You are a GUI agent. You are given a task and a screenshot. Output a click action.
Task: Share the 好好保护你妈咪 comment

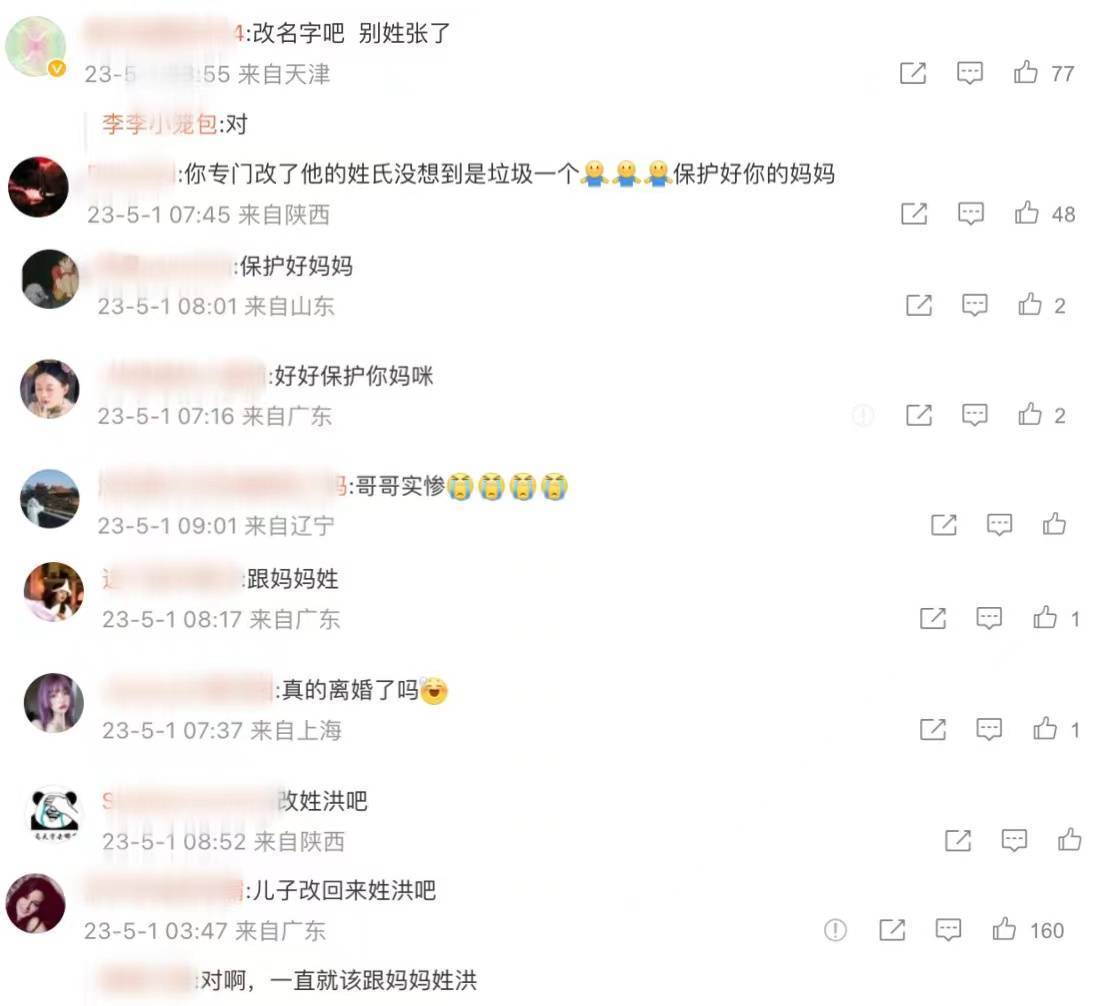(x=918, y=415)
